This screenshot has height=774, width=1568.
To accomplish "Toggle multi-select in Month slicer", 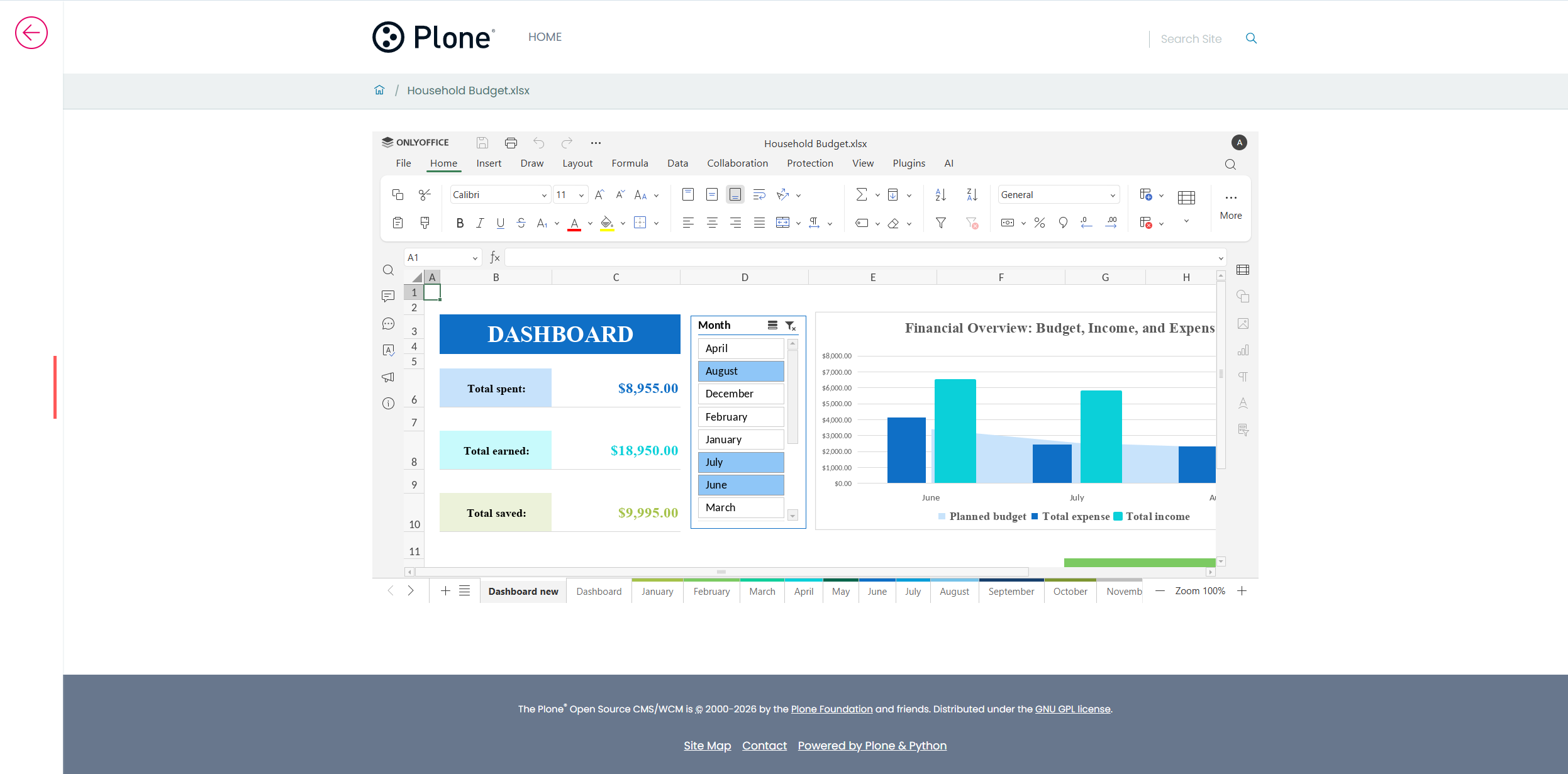I will pos(772,325).
